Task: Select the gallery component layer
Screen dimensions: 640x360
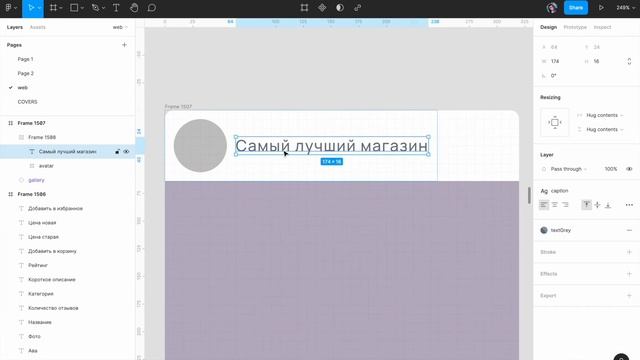Action: pyautogui.click(x=36, y=180)
